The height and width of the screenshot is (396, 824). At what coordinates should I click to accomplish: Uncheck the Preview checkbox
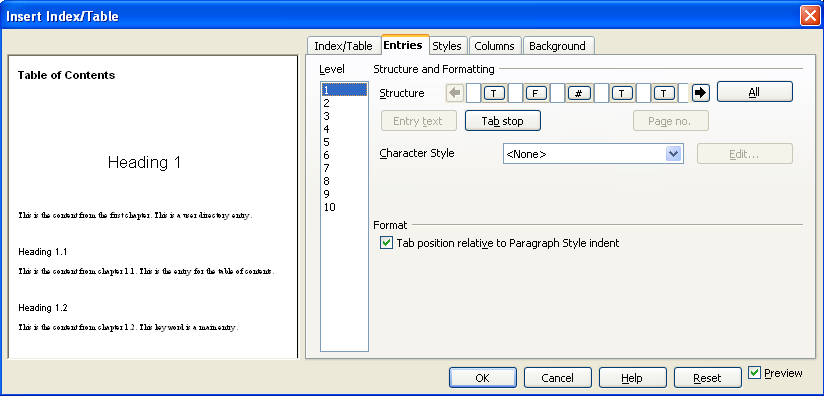pyautogui.click(x=755, y=372)
